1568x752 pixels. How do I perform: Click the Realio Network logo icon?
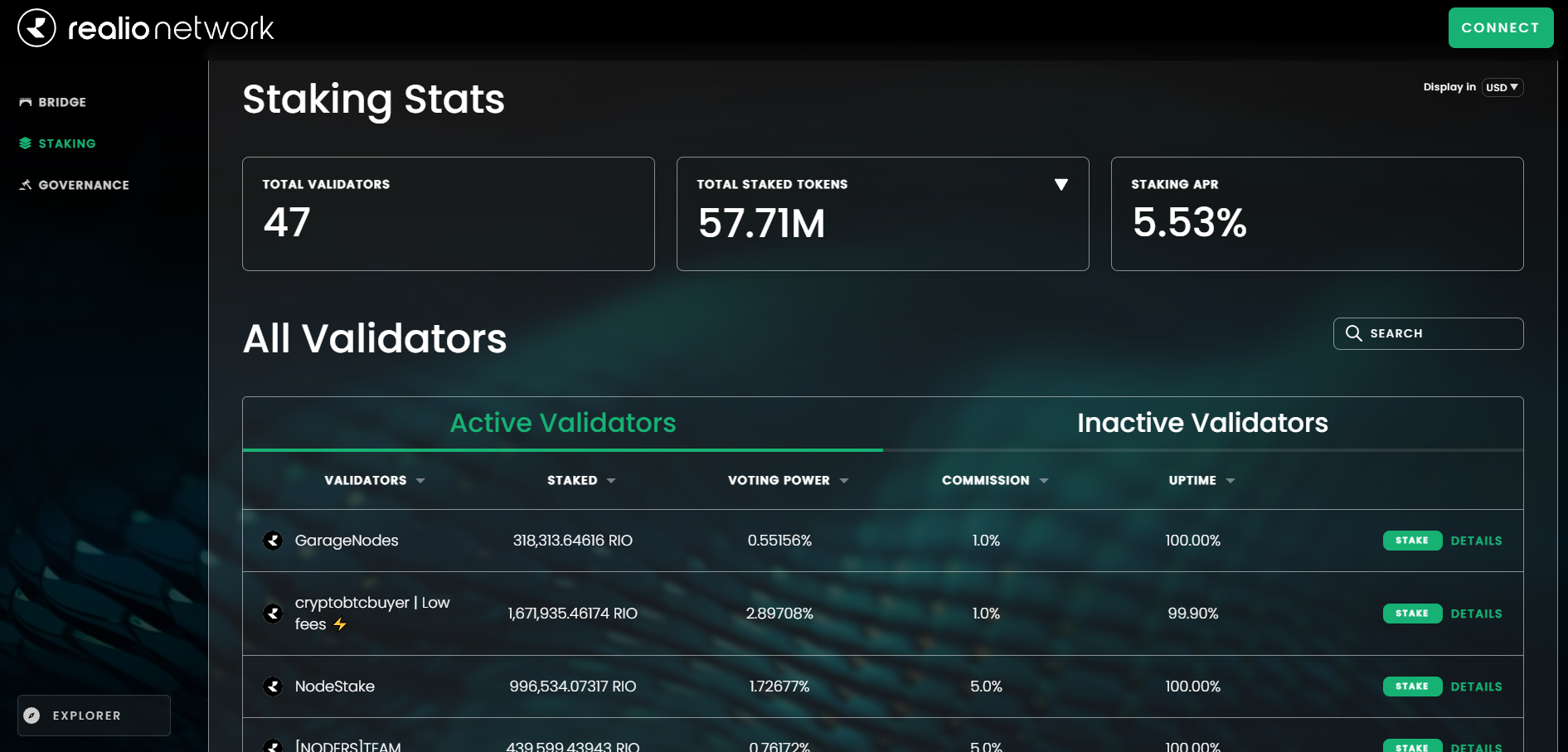[x=36, y=28]
